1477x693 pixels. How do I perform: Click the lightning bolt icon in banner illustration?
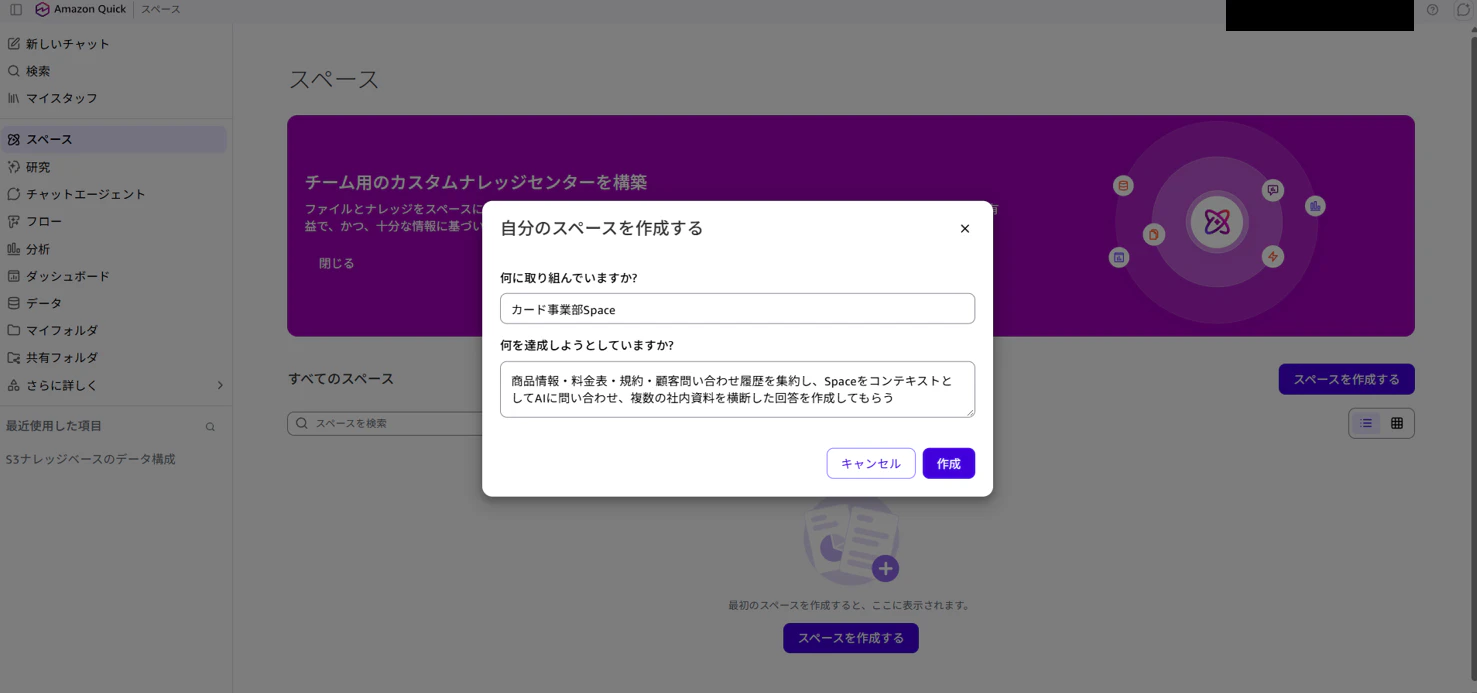pos(1273,256)
